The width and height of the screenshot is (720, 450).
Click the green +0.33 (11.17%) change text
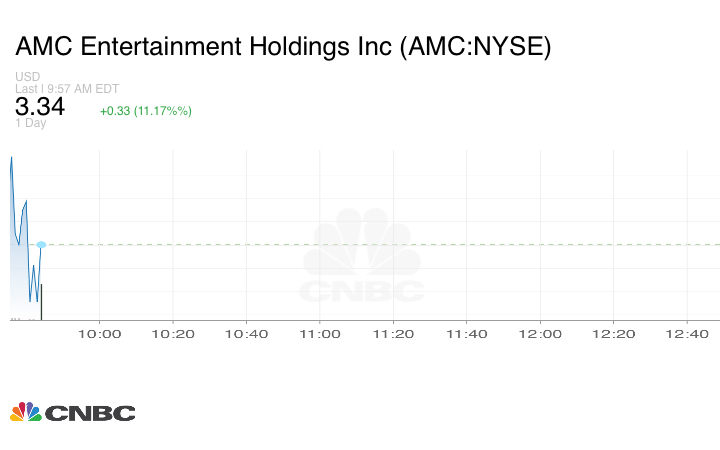pyautogui.click(x=146, y=111)
